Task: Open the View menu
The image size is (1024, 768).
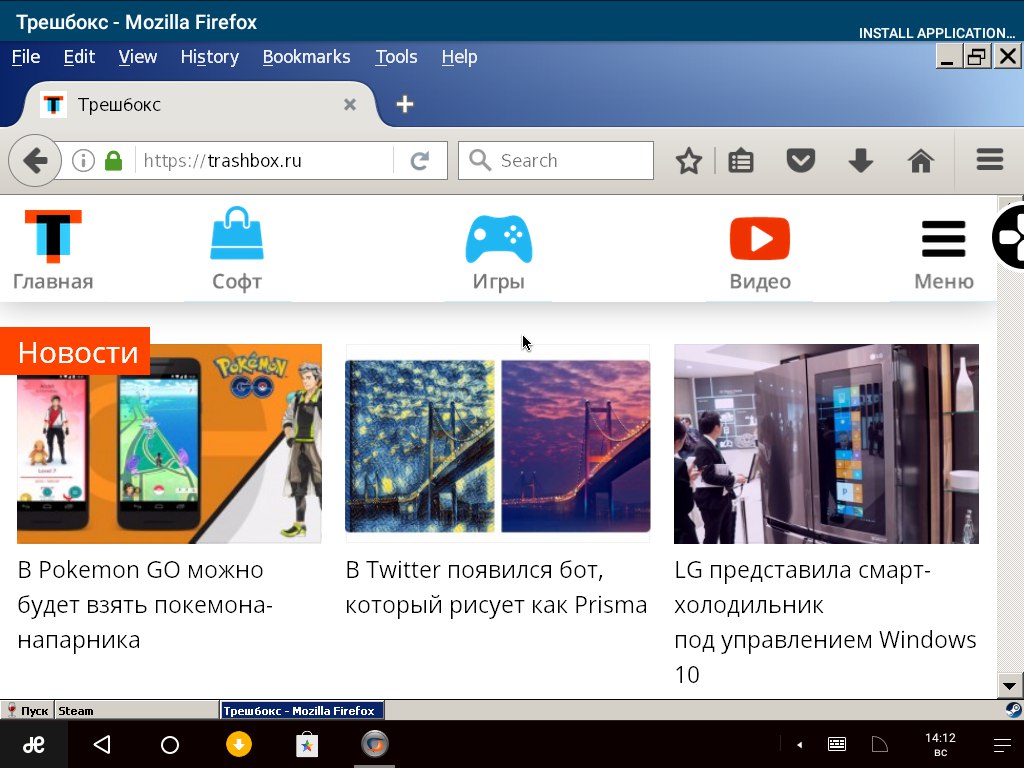Action: coord(138,57)
